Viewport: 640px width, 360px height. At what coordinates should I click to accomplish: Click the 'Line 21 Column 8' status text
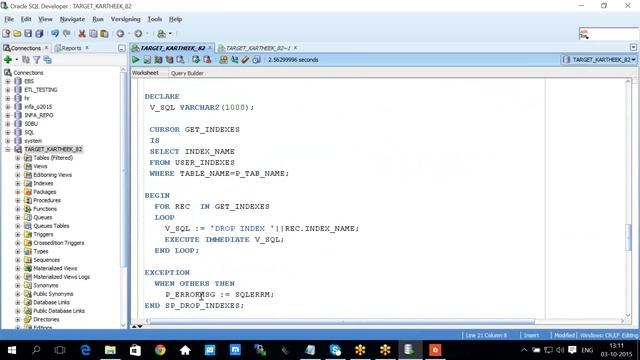click(x=486, y=336)
